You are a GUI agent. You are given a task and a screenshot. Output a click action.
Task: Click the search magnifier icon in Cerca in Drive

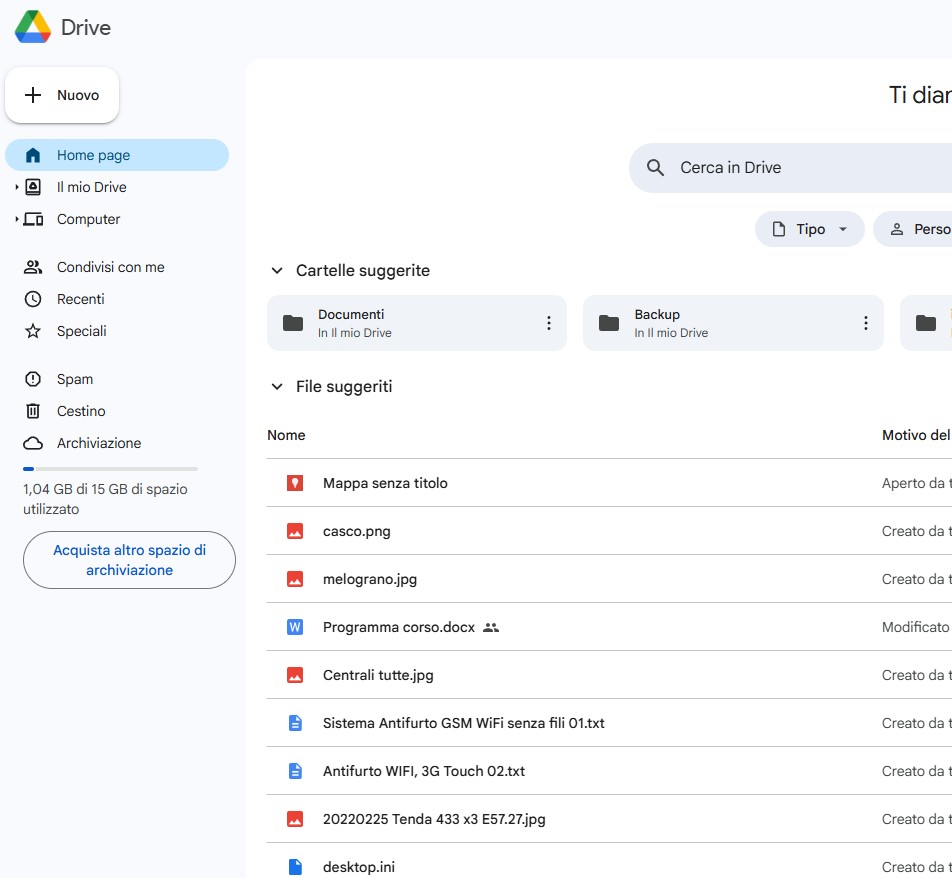(x=655, y=167)
